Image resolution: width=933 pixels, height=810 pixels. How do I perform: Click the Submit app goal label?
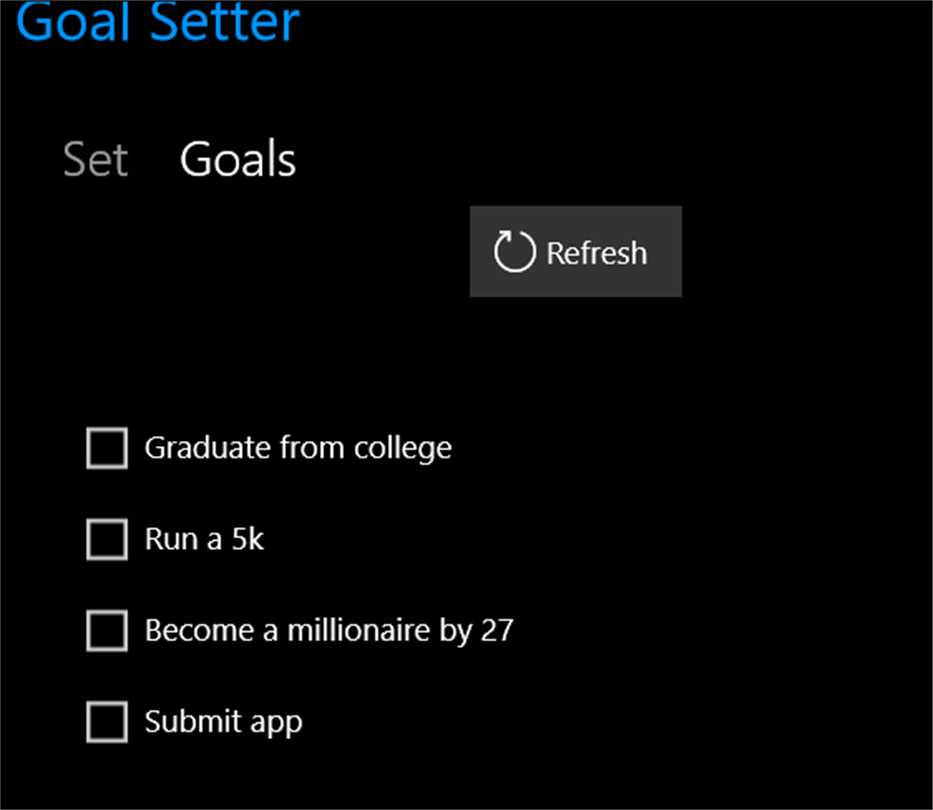(223, 722)
